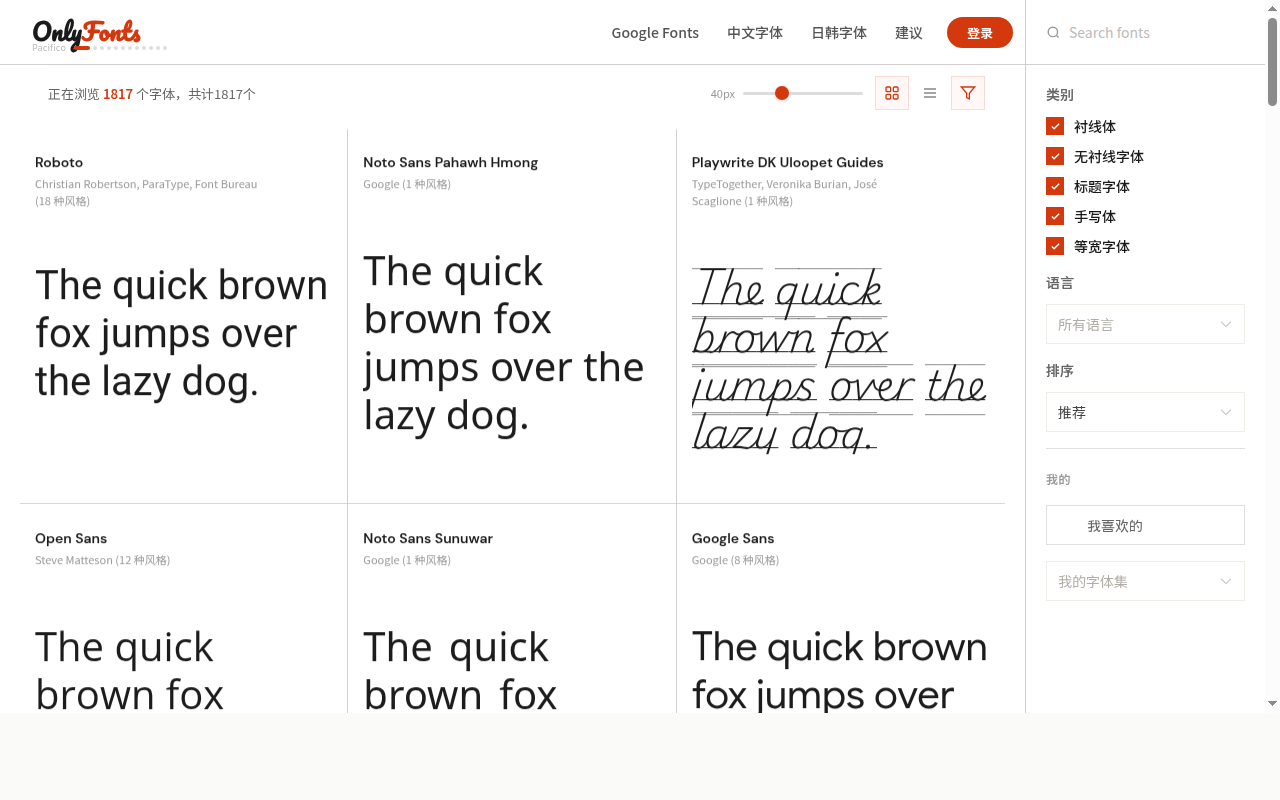Uncheck the 等宽字体 category checkbox
1280x800 pixels.
point(1055,246)
